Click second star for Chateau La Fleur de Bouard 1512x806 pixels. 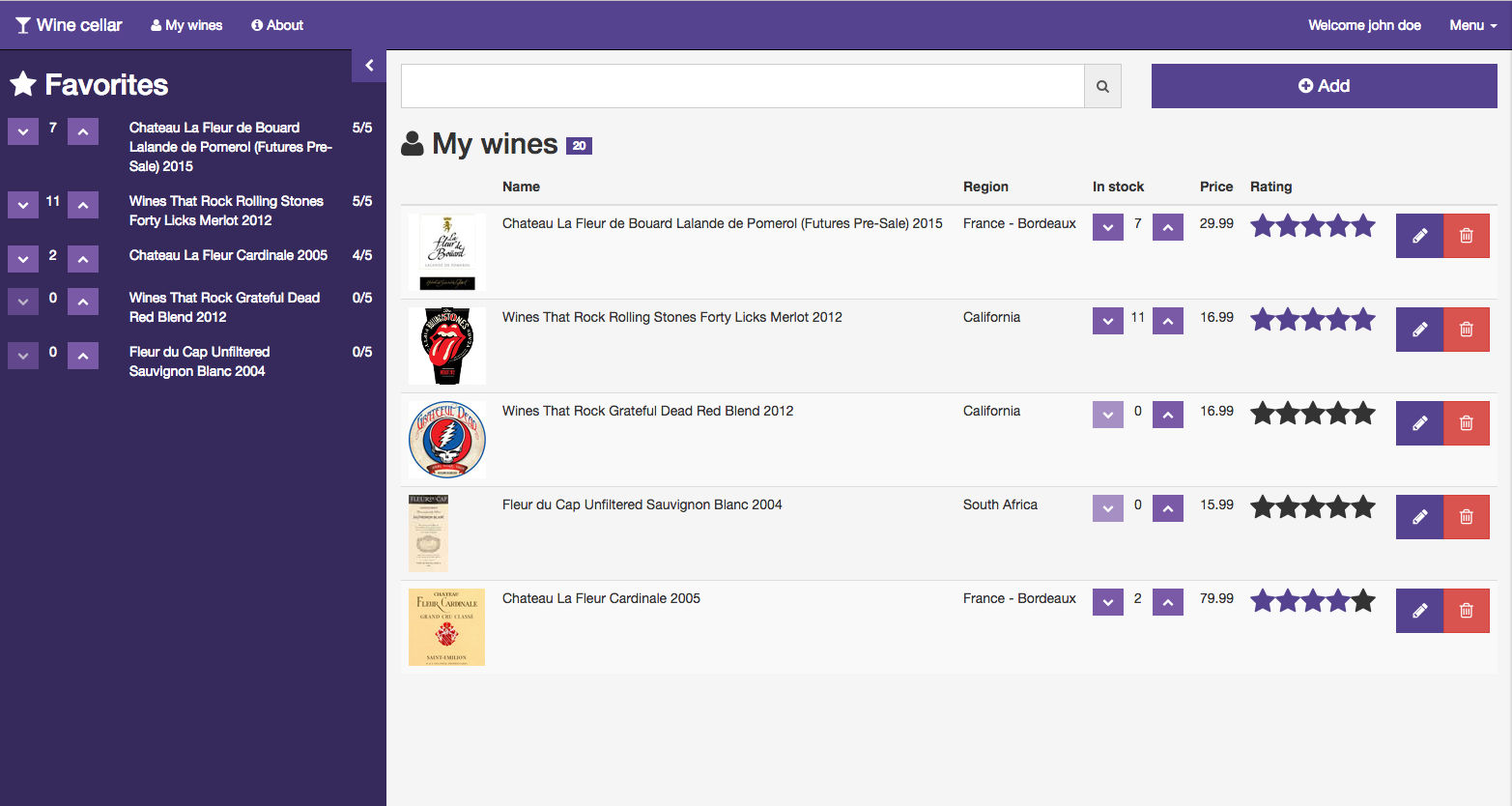[1288, 226]
